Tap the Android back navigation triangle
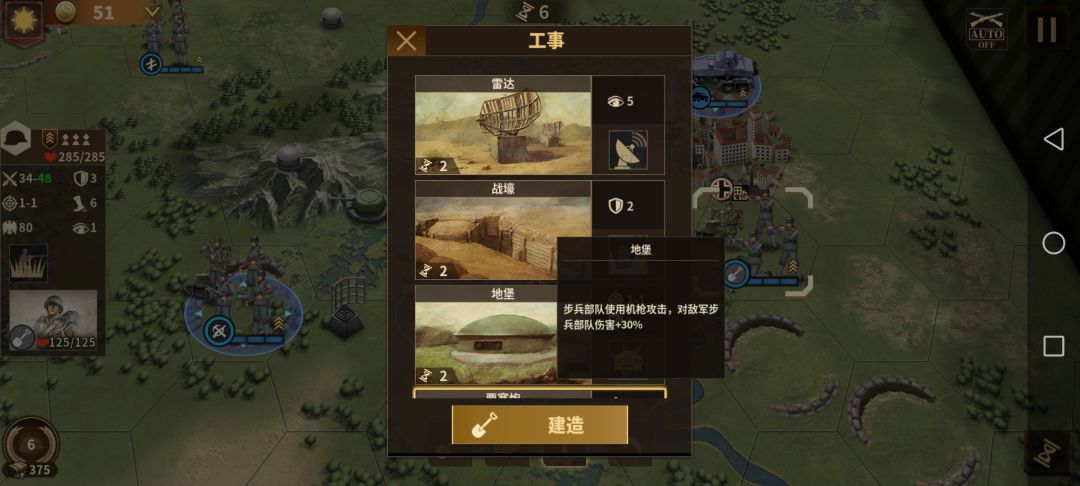 [x=1053, y=139]
